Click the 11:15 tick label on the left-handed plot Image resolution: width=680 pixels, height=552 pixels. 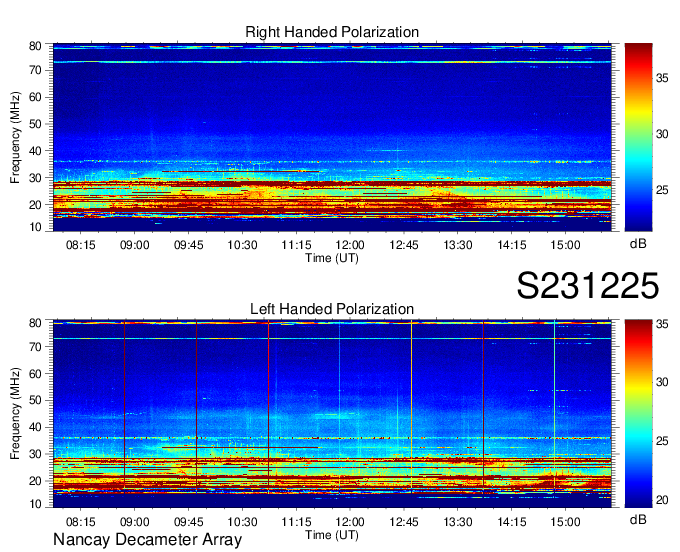coord(296,522)
